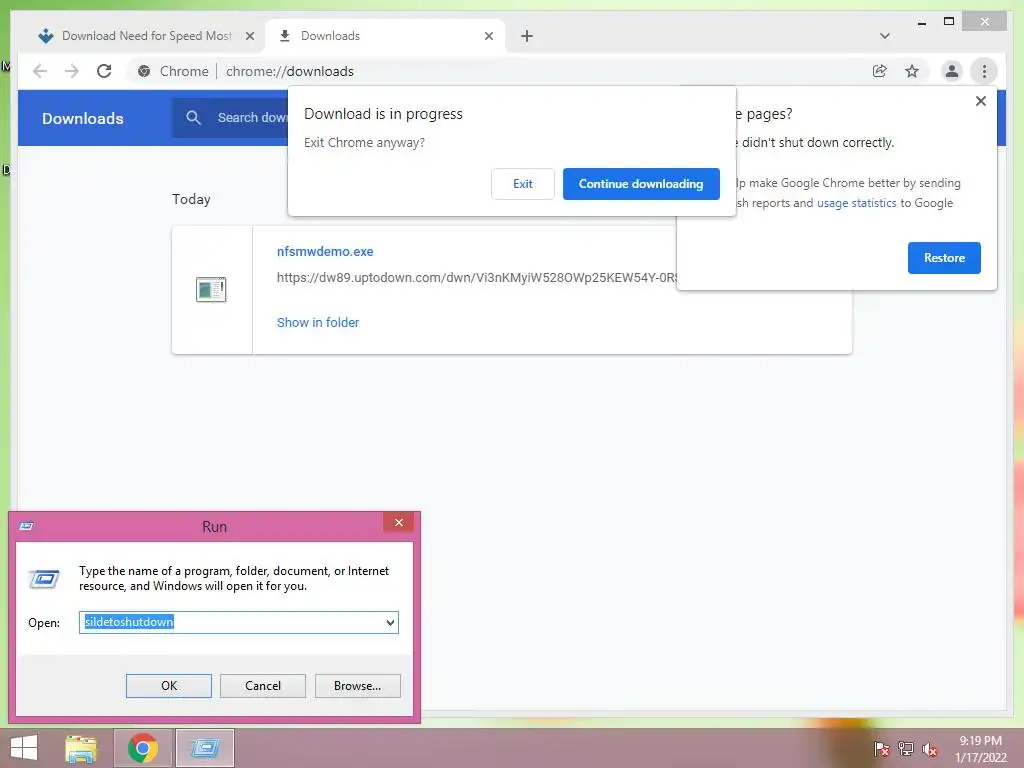Click Continue downloading button

(641, 184)
